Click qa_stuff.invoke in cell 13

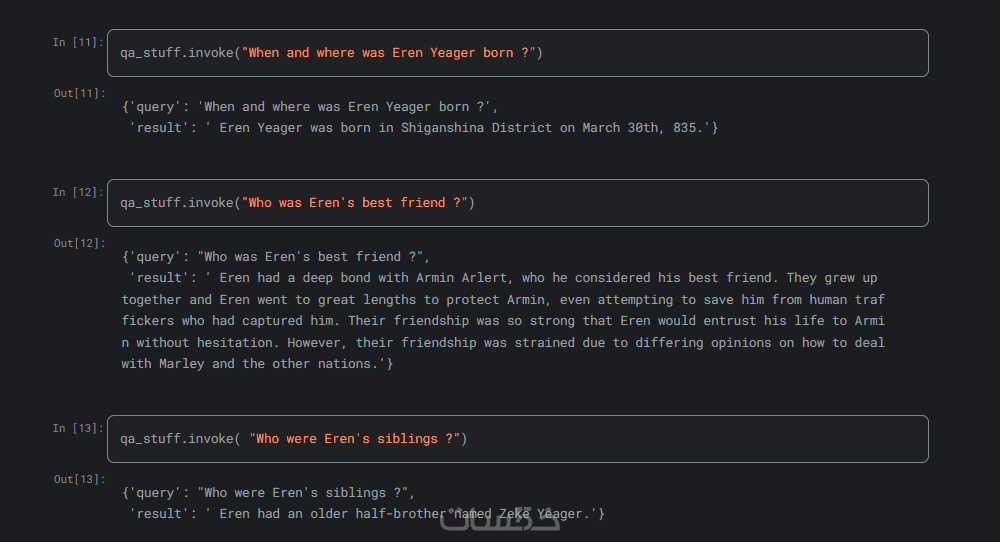(176, 439)
